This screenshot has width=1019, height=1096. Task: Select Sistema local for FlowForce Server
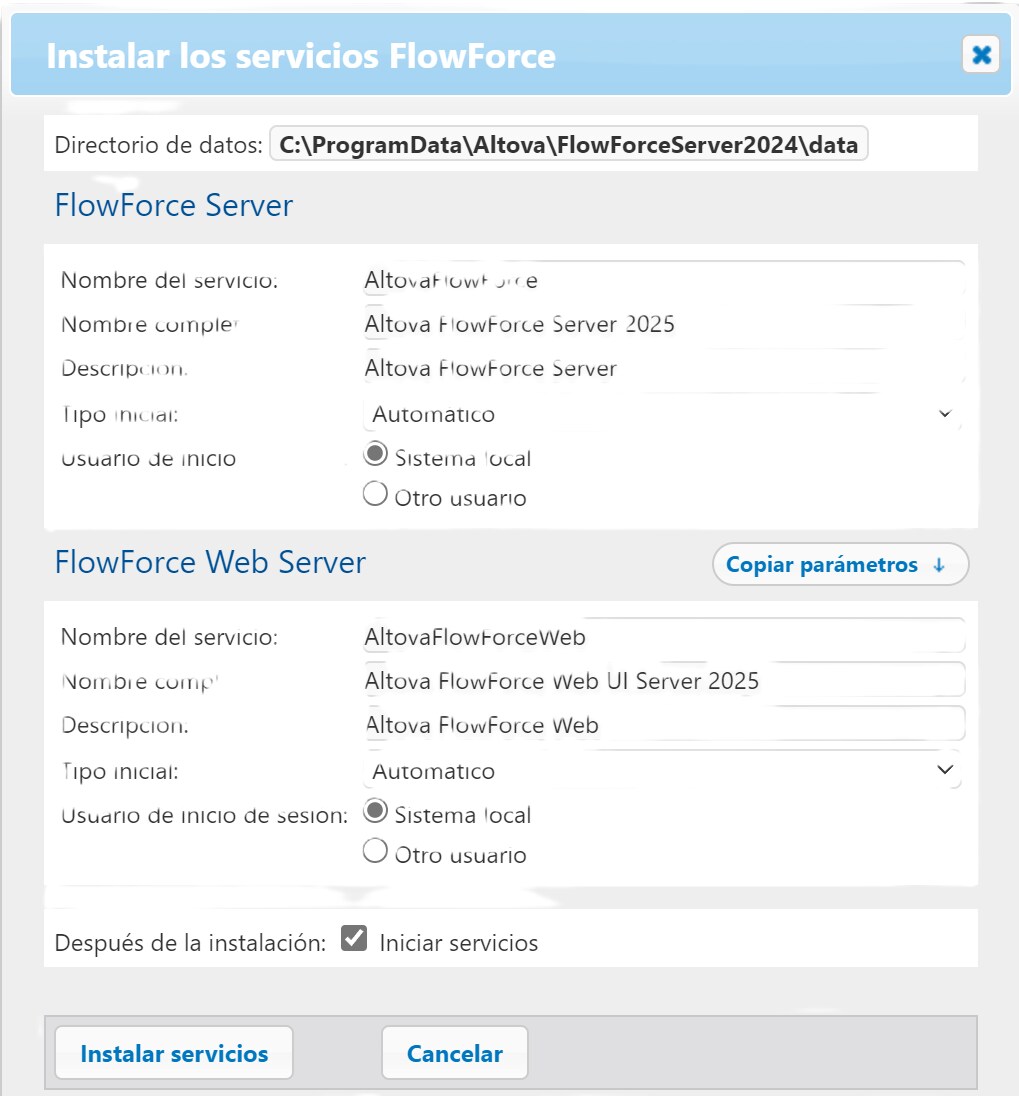tap(375, 454)
